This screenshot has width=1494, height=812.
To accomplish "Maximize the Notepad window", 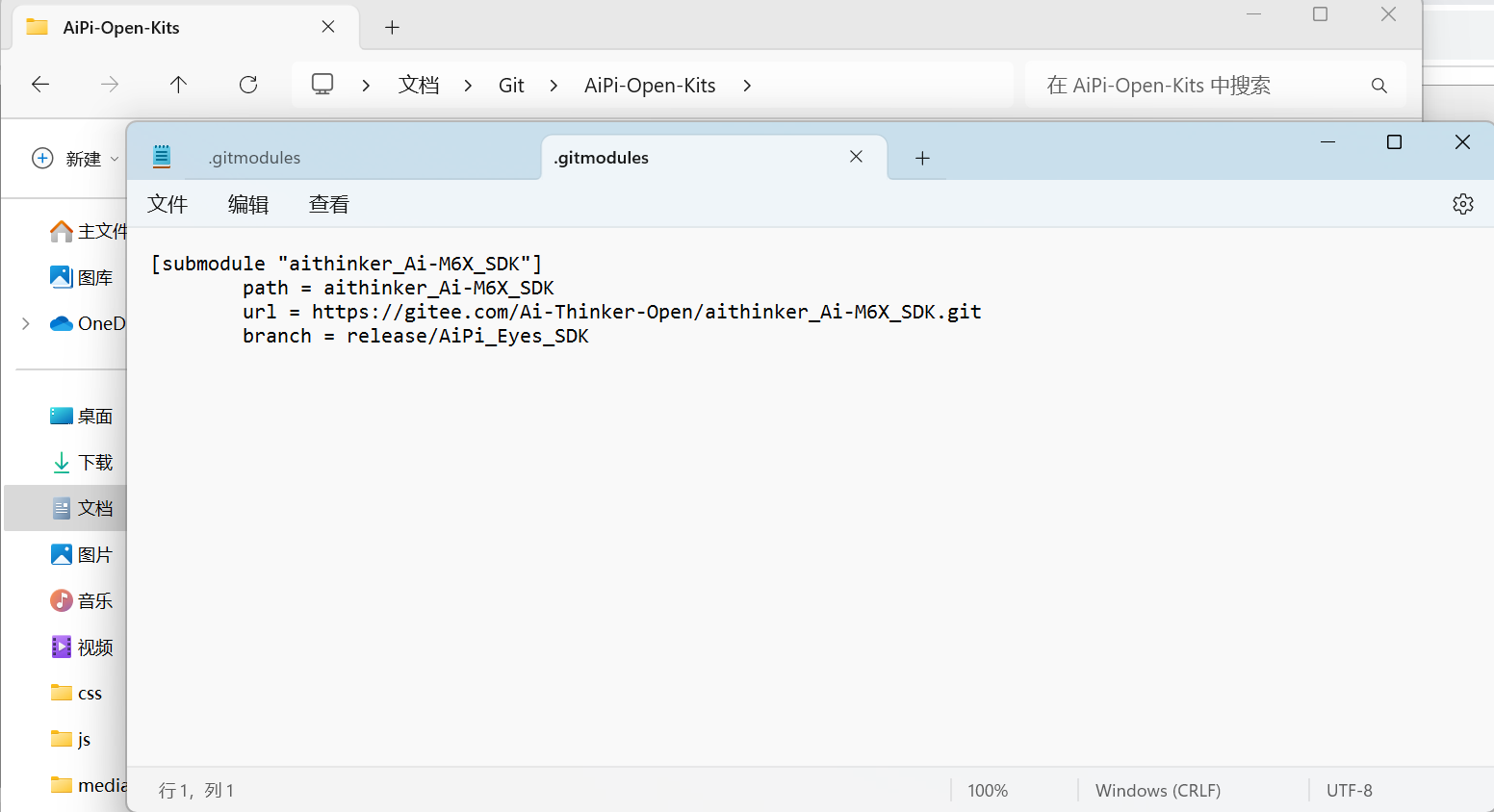I will (1394, 142).
